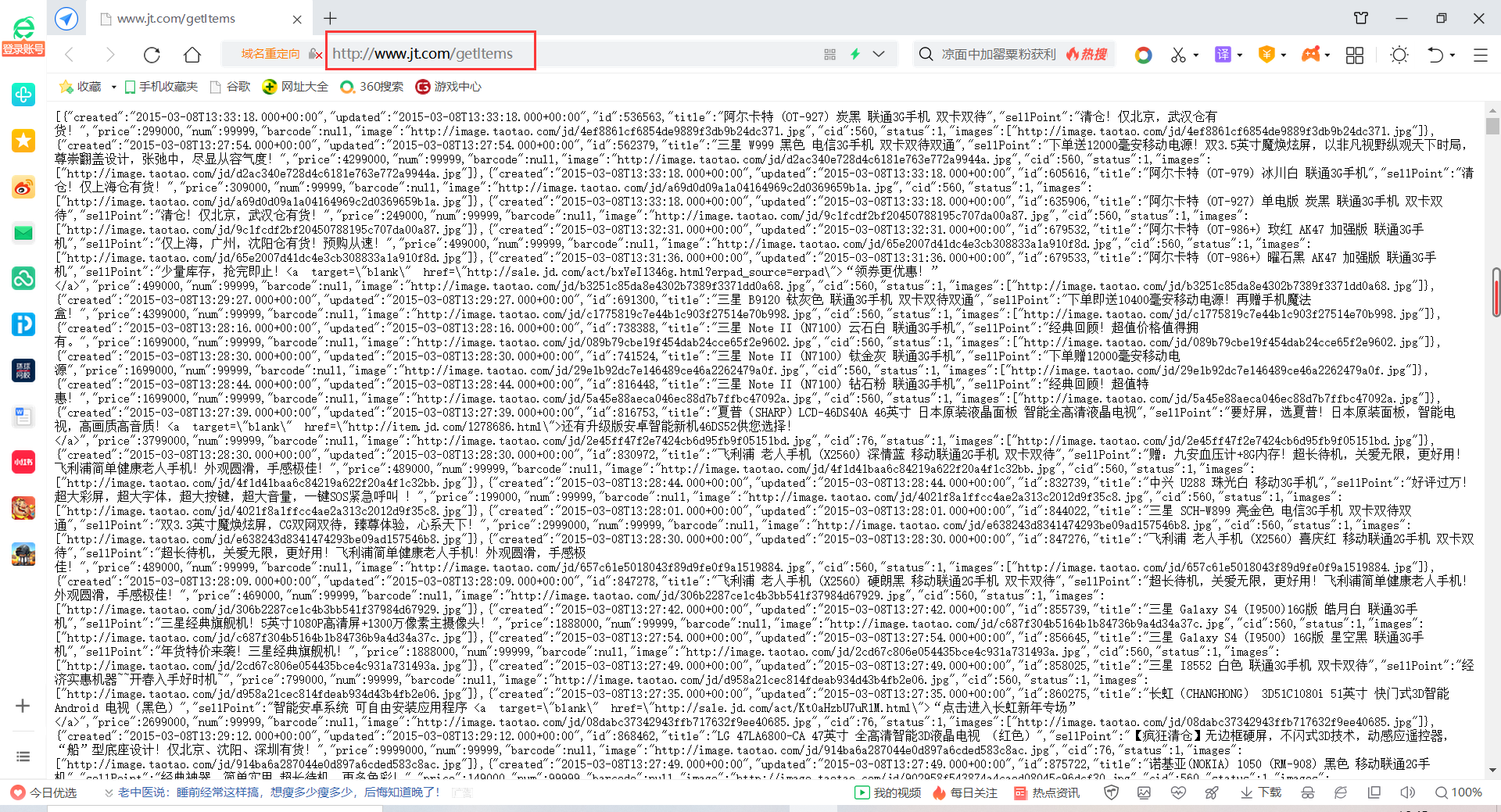Click the 100% zoom level control
Viewport: 1501px width, 812px height.
1459,792
